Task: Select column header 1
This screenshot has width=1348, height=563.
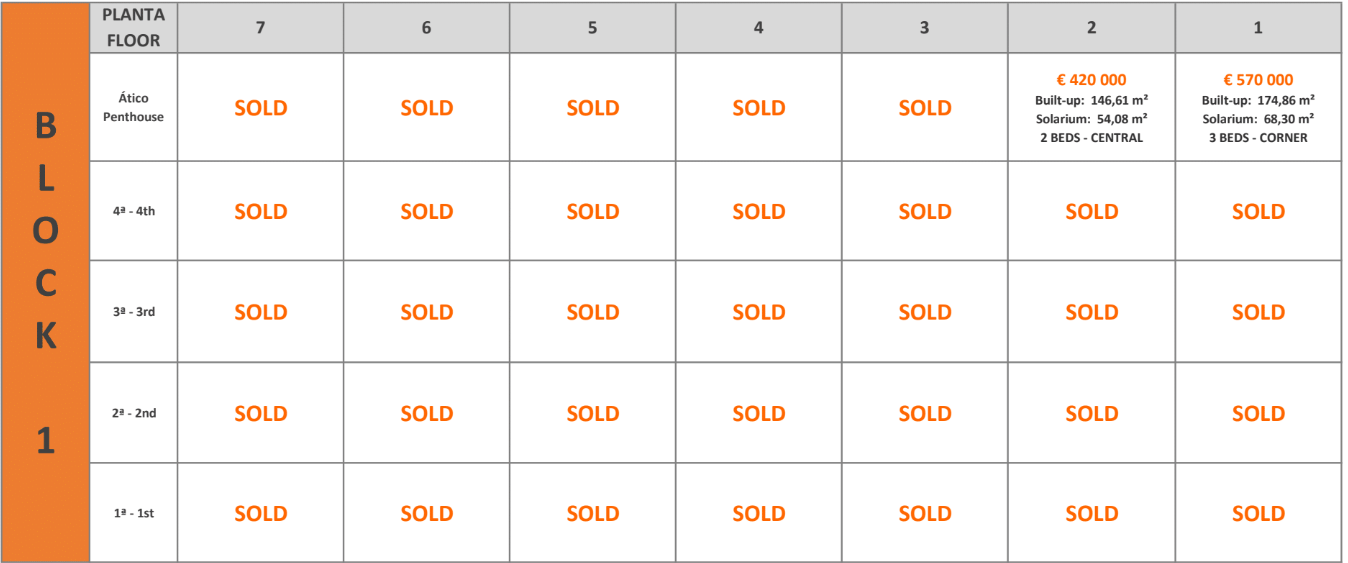Action: click(1258, 28)
